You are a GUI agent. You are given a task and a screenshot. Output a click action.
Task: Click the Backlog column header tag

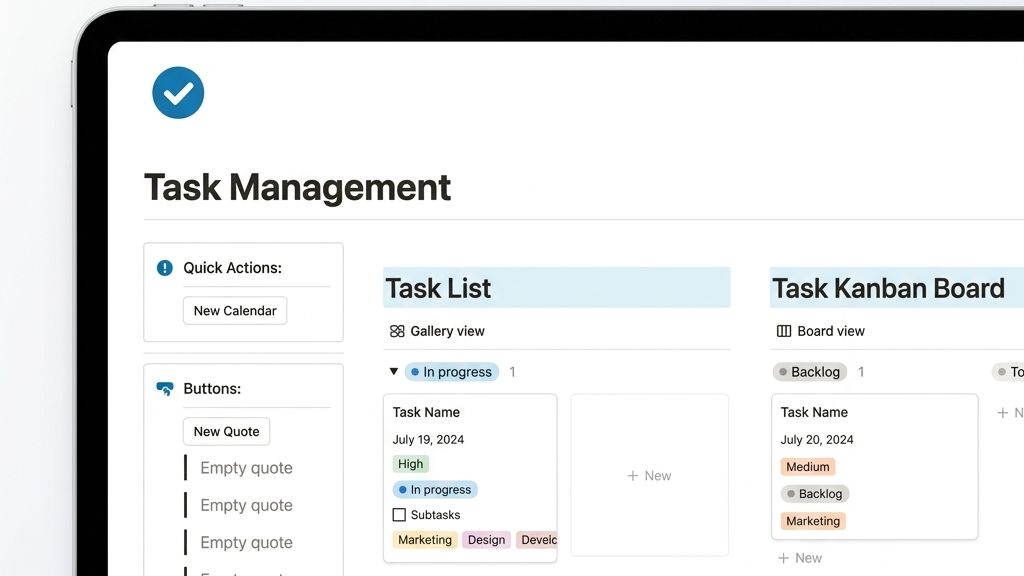click(x=810, y=372)
